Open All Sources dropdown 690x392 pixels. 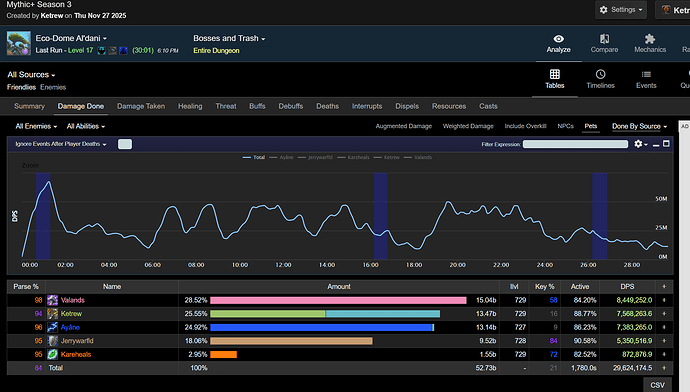pos(31,75)
